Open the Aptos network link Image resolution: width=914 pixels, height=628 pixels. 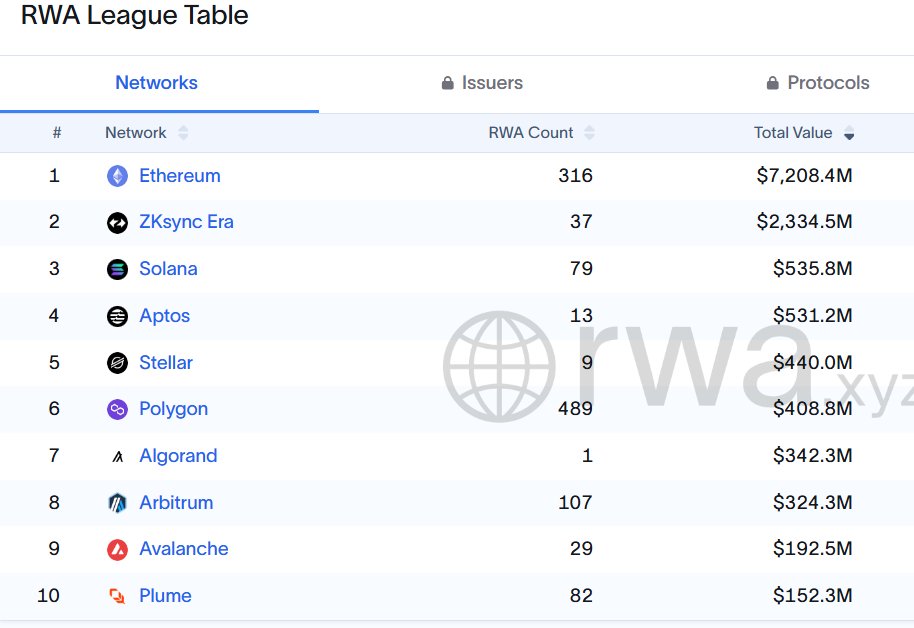pyautogui.click(x=164, y=316)
